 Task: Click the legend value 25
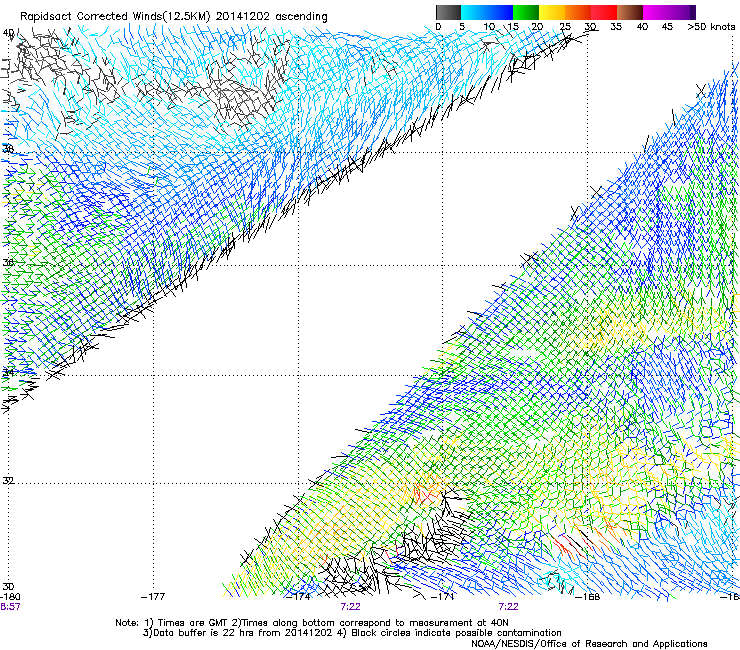click(x=565, y=27)
